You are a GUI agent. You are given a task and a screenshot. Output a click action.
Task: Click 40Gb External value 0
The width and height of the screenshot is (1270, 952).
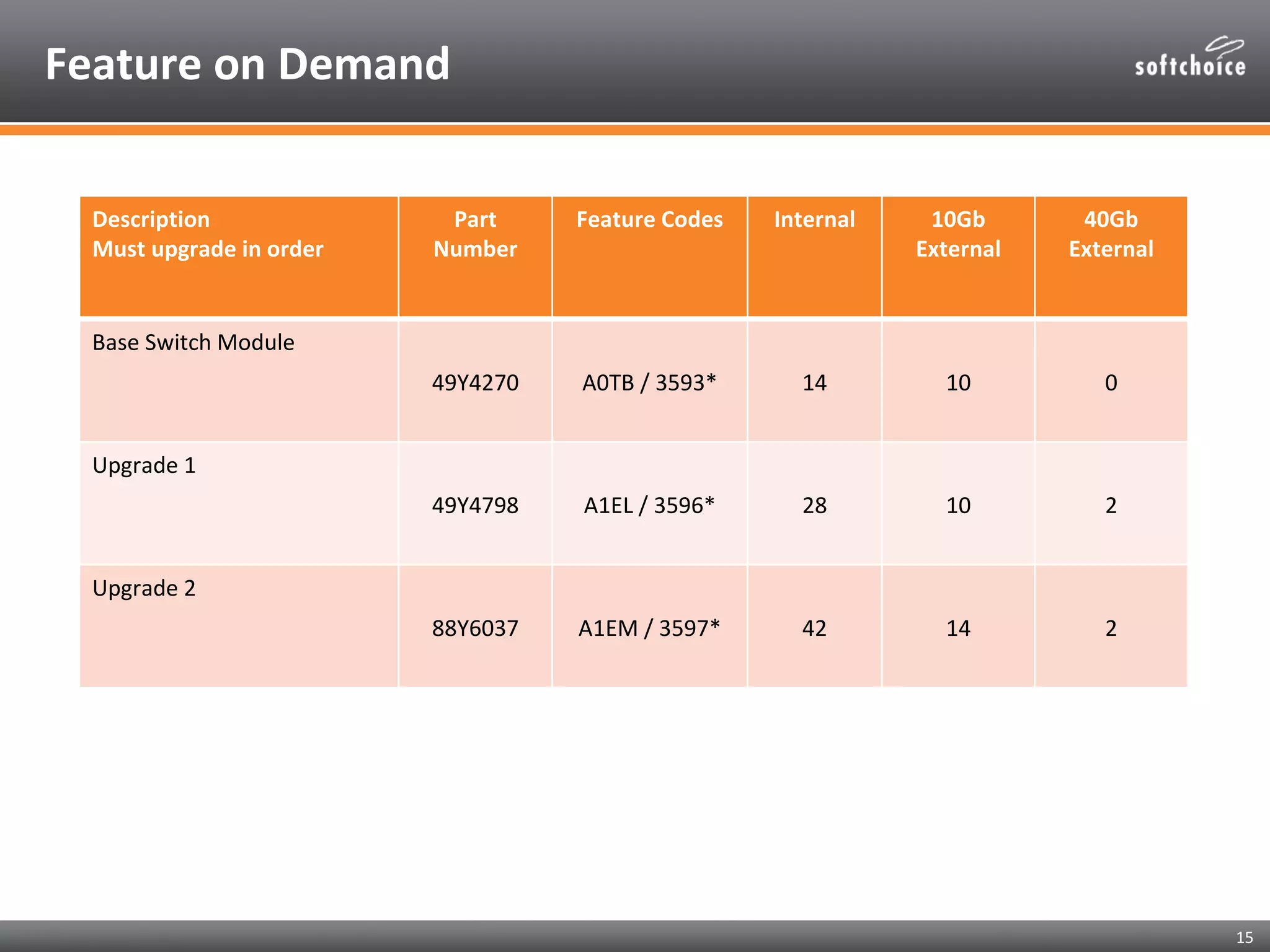pyautogui.click(x=1111, y=382)
